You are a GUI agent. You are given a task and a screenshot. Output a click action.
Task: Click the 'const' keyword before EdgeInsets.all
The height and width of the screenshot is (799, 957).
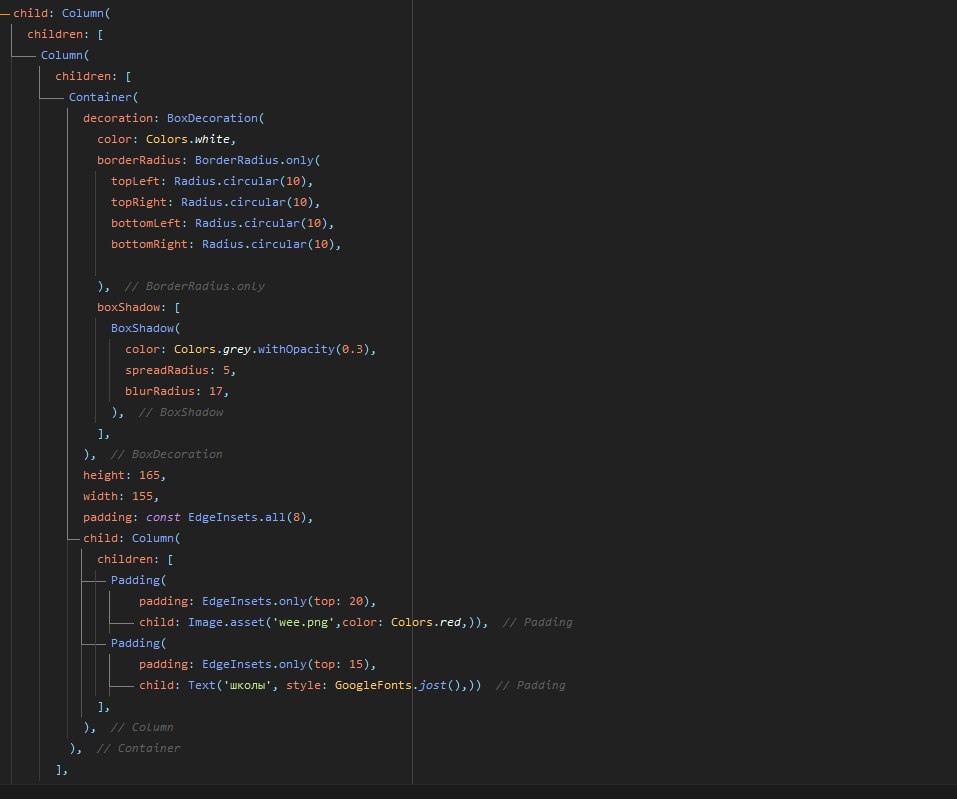[x=163, y=517]
